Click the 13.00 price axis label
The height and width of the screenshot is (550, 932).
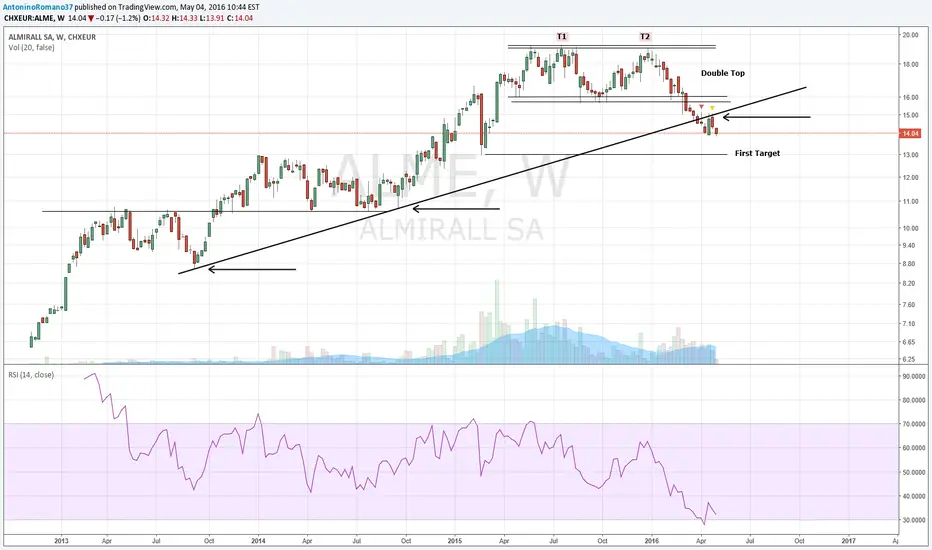click(910, 155)
